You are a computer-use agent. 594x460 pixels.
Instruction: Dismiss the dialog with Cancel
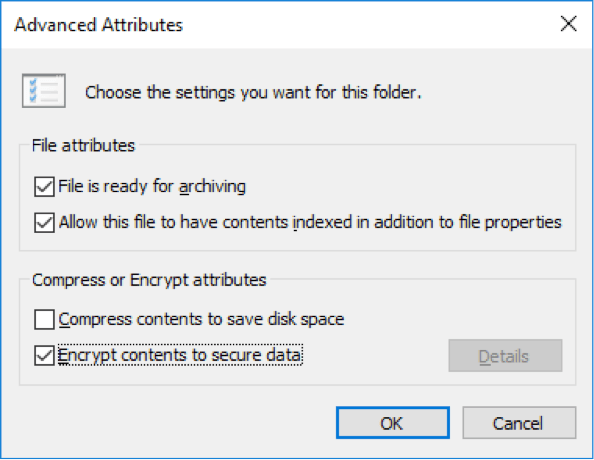coord(519,423)
